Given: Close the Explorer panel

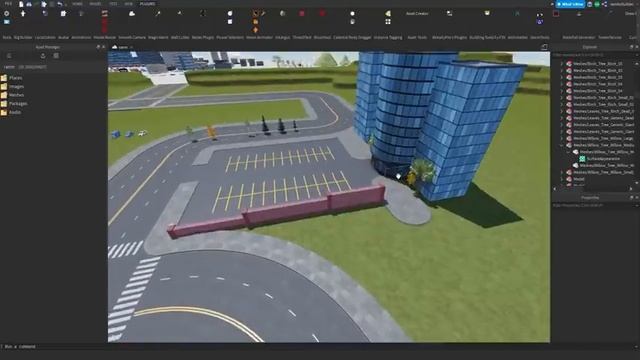Looking at the screenshot, I should click(x=636, y=47).
